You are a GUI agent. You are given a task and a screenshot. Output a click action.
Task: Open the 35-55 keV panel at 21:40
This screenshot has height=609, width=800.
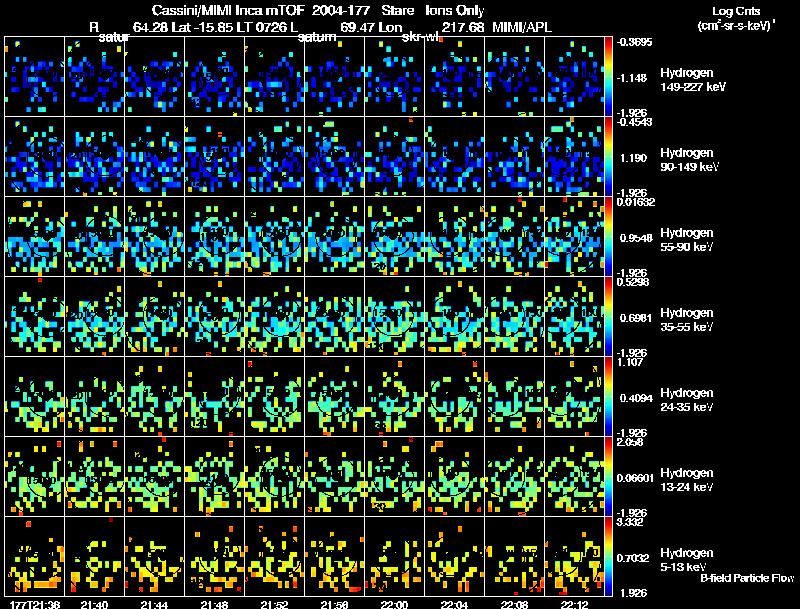[94, 316]
